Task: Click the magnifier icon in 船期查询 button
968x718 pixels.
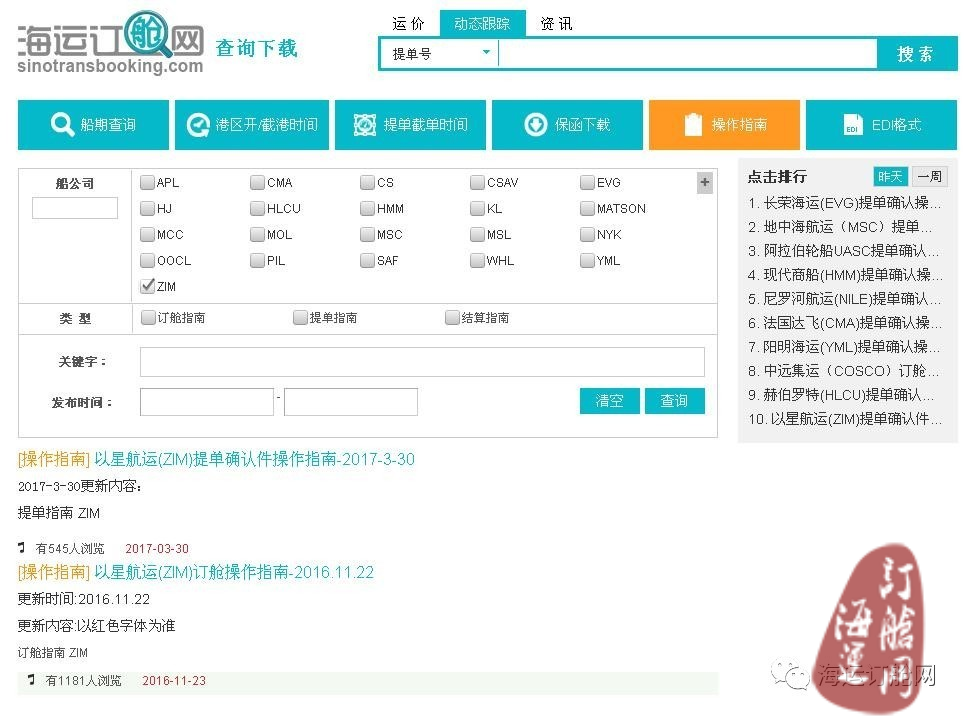Action: click(x=62, y=124)
